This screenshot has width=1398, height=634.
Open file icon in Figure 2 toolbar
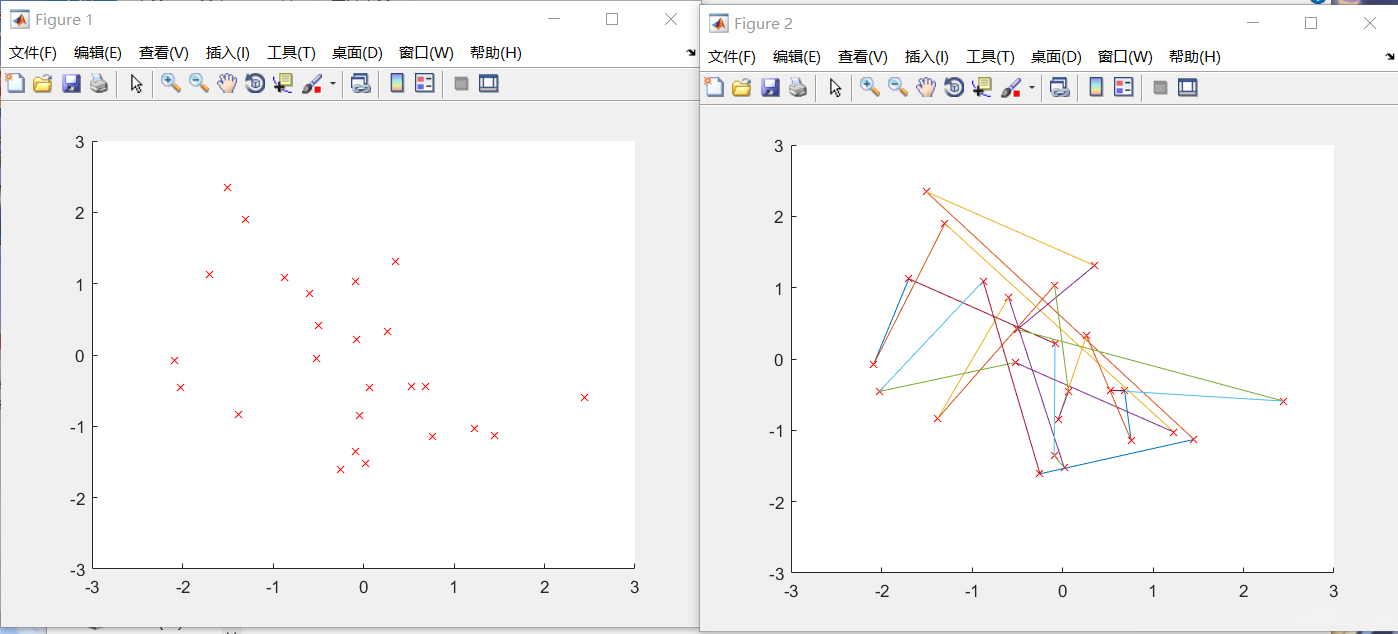pyautogui.click(x=741, y=88)
